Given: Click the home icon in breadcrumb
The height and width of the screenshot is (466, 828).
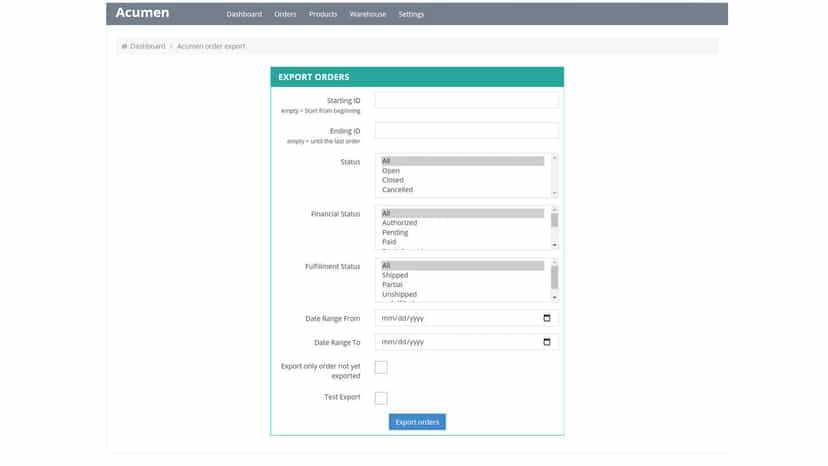Looking at the screenshot, I should click(x=124, y=46).
